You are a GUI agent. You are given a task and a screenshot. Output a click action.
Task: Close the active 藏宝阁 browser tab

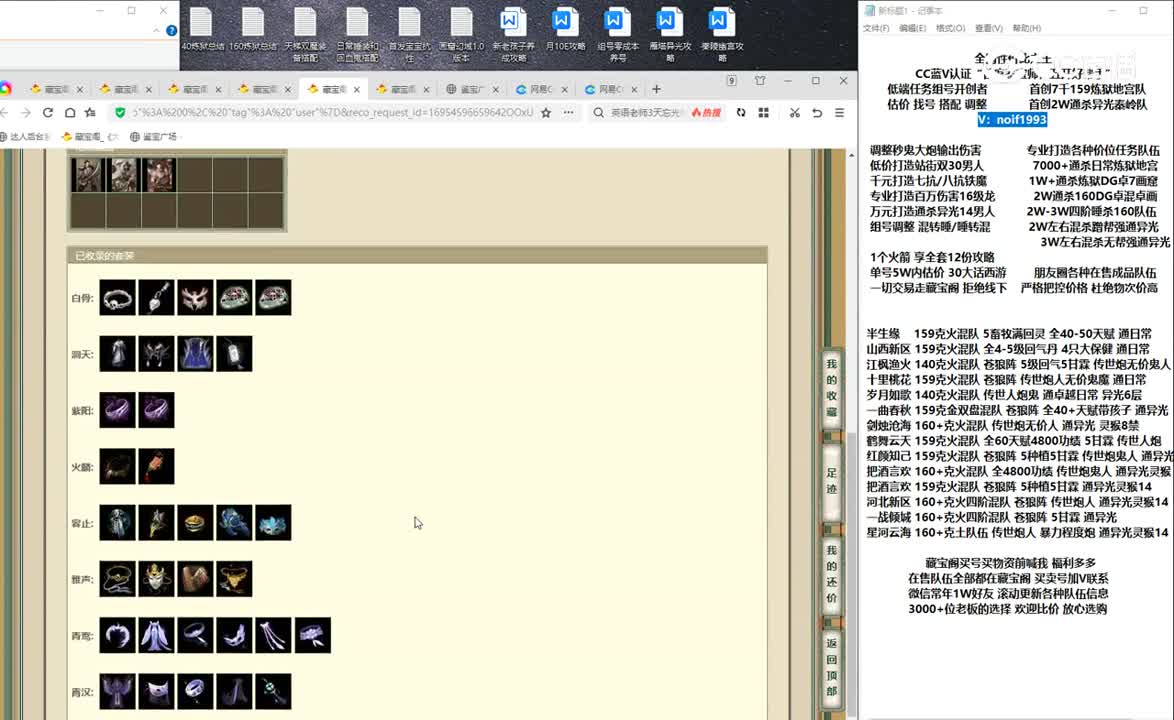(356, 89)
